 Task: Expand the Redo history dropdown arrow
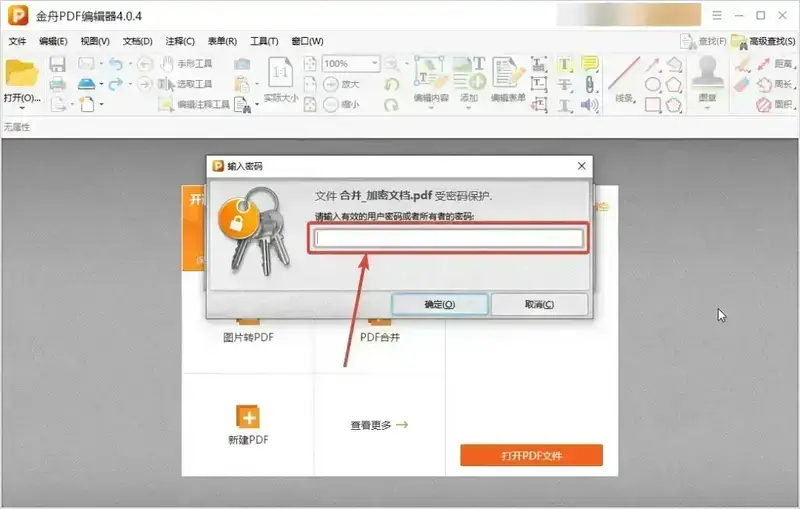pyautogui.click(x=130, y=84)
